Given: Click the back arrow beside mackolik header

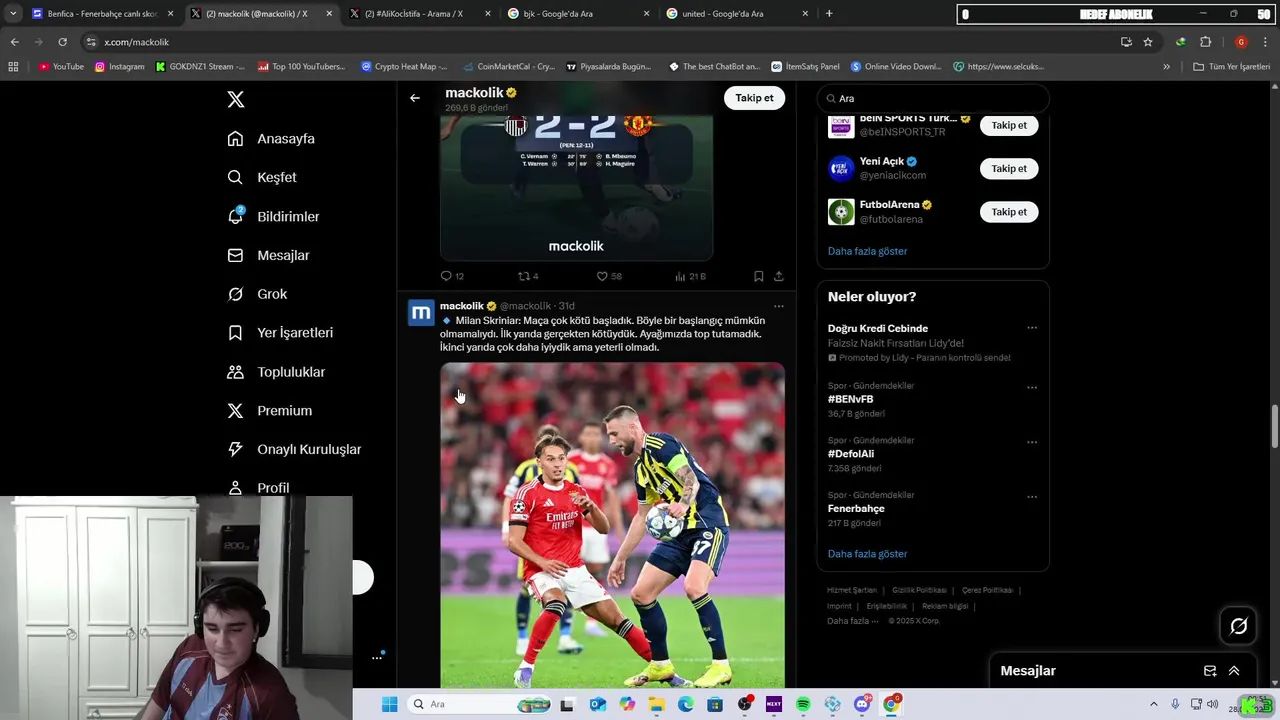Looking at the screenshot, I should point(415,98).
